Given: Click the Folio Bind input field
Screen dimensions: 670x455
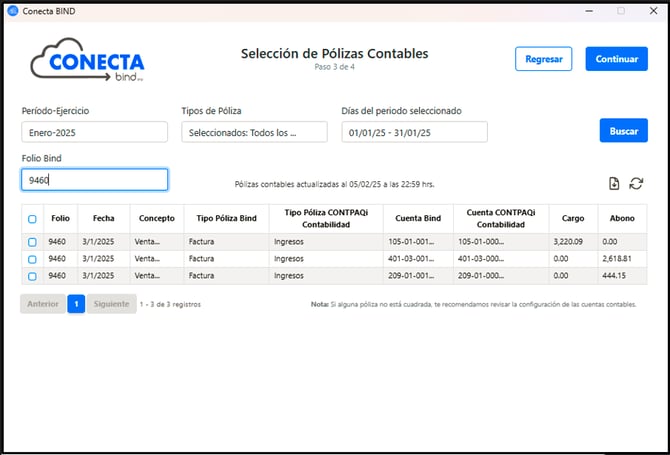Looking at the screenshot, I should click(94, 180).
